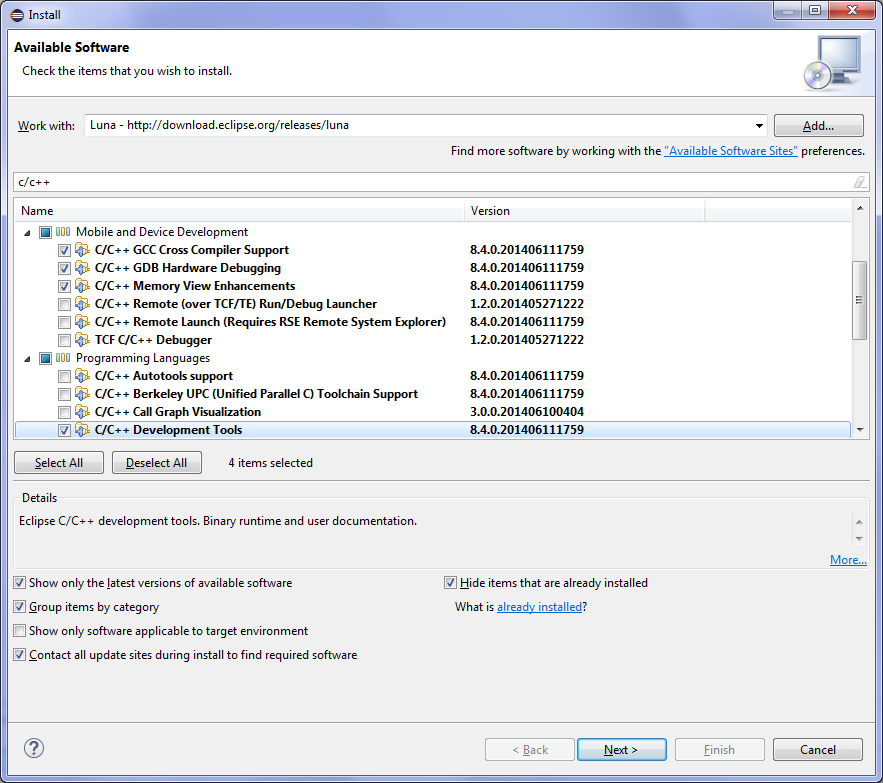Click the feature icon beside Remote (over TCF/TE) Launcher
The height and width of the screenshot is (783, 883).
[x=82, y=304]
